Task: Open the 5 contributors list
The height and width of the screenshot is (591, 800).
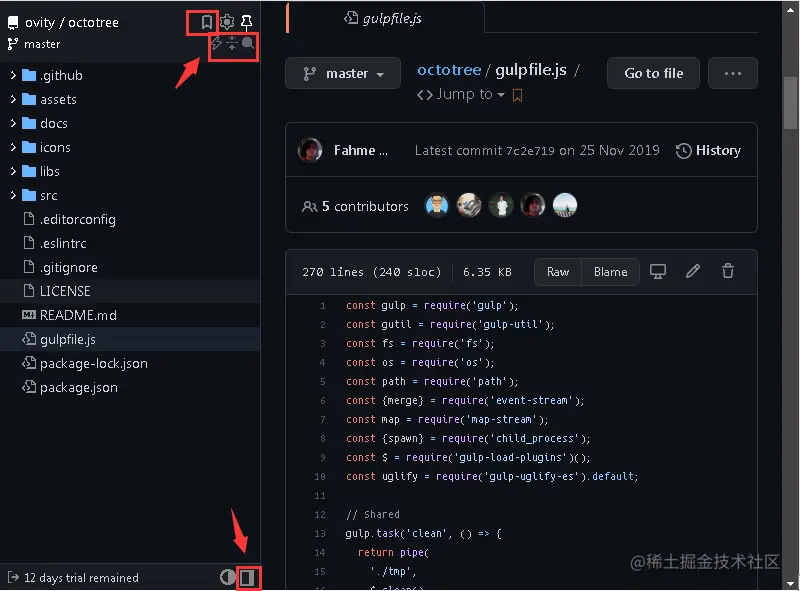Action: [x=355, y=206]
